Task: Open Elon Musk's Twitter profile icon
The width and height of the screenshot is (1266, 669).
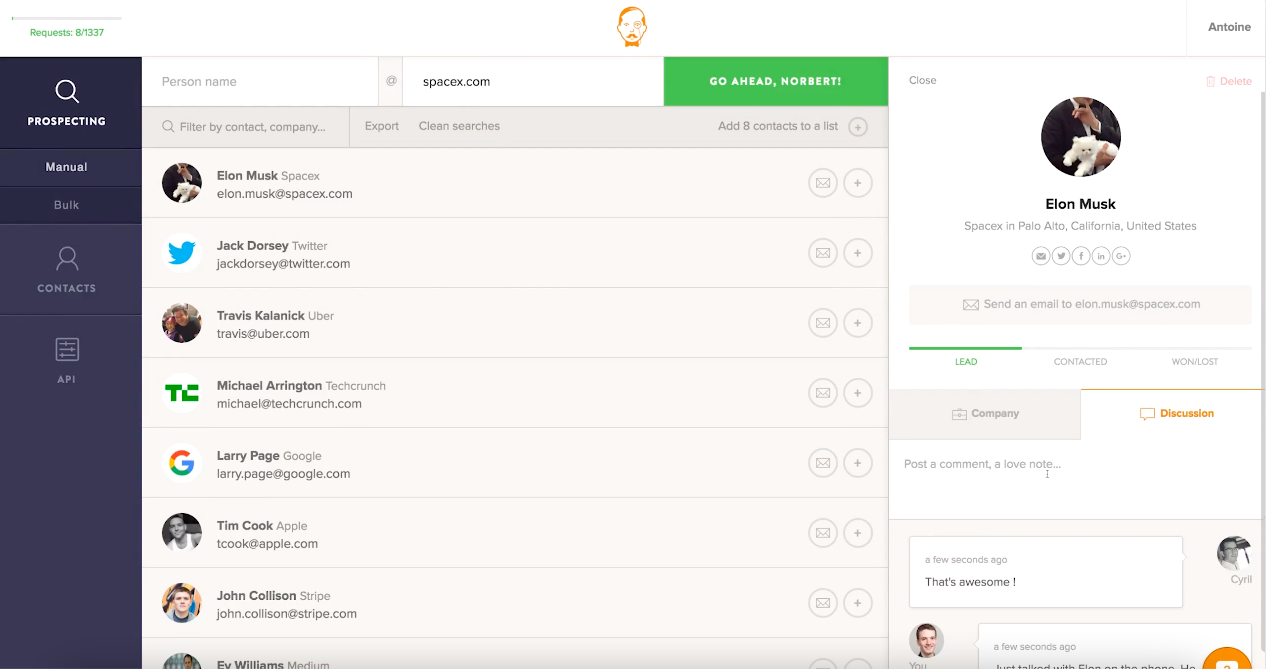Action: 1061,257
